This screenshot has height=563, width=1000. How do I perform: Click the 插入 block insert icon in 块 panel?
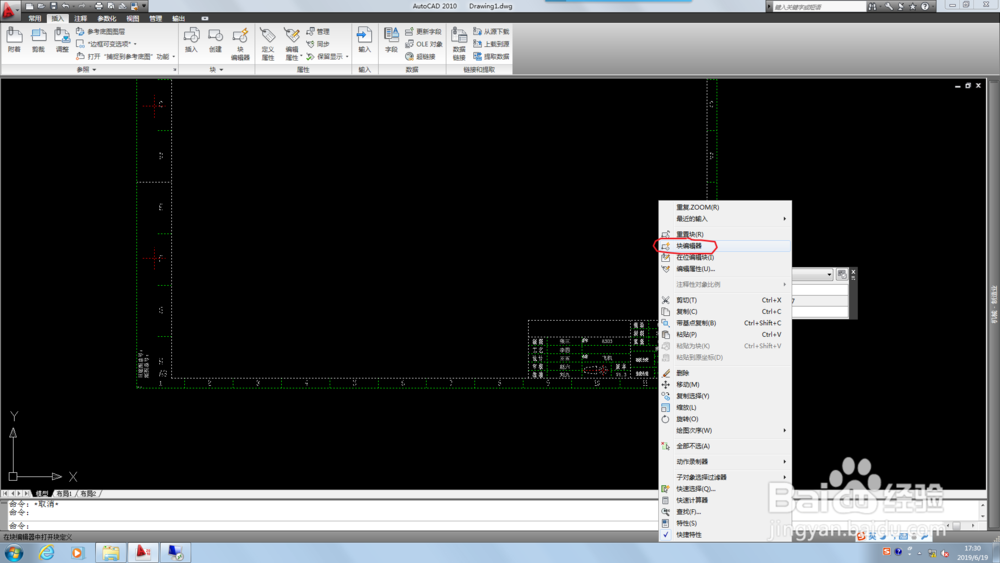tap(191, 40)
